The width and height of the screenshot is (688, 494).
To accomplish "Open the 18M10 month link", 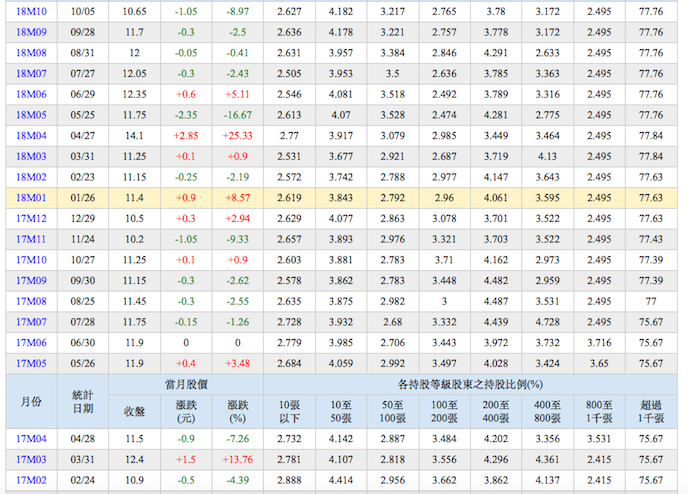I will (x=31, y=11).
